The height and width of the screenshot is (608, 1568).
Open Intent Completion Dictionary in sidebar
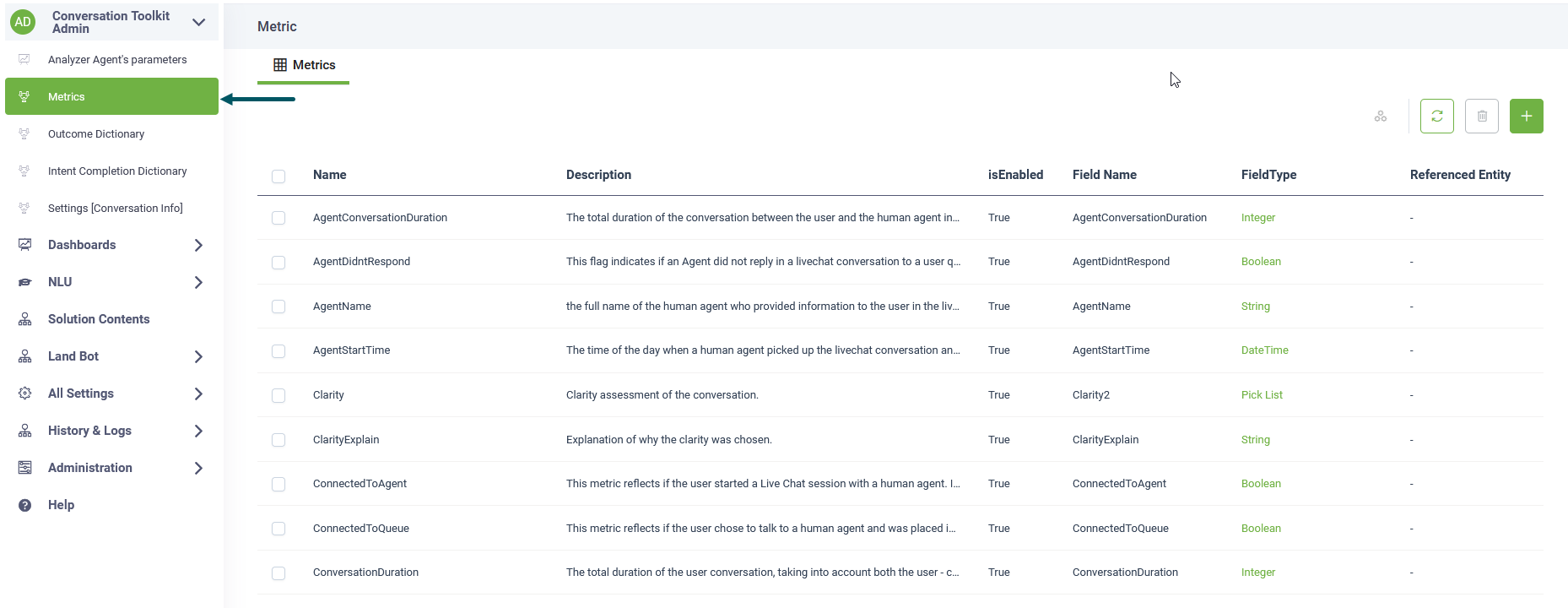coord(117,171)
